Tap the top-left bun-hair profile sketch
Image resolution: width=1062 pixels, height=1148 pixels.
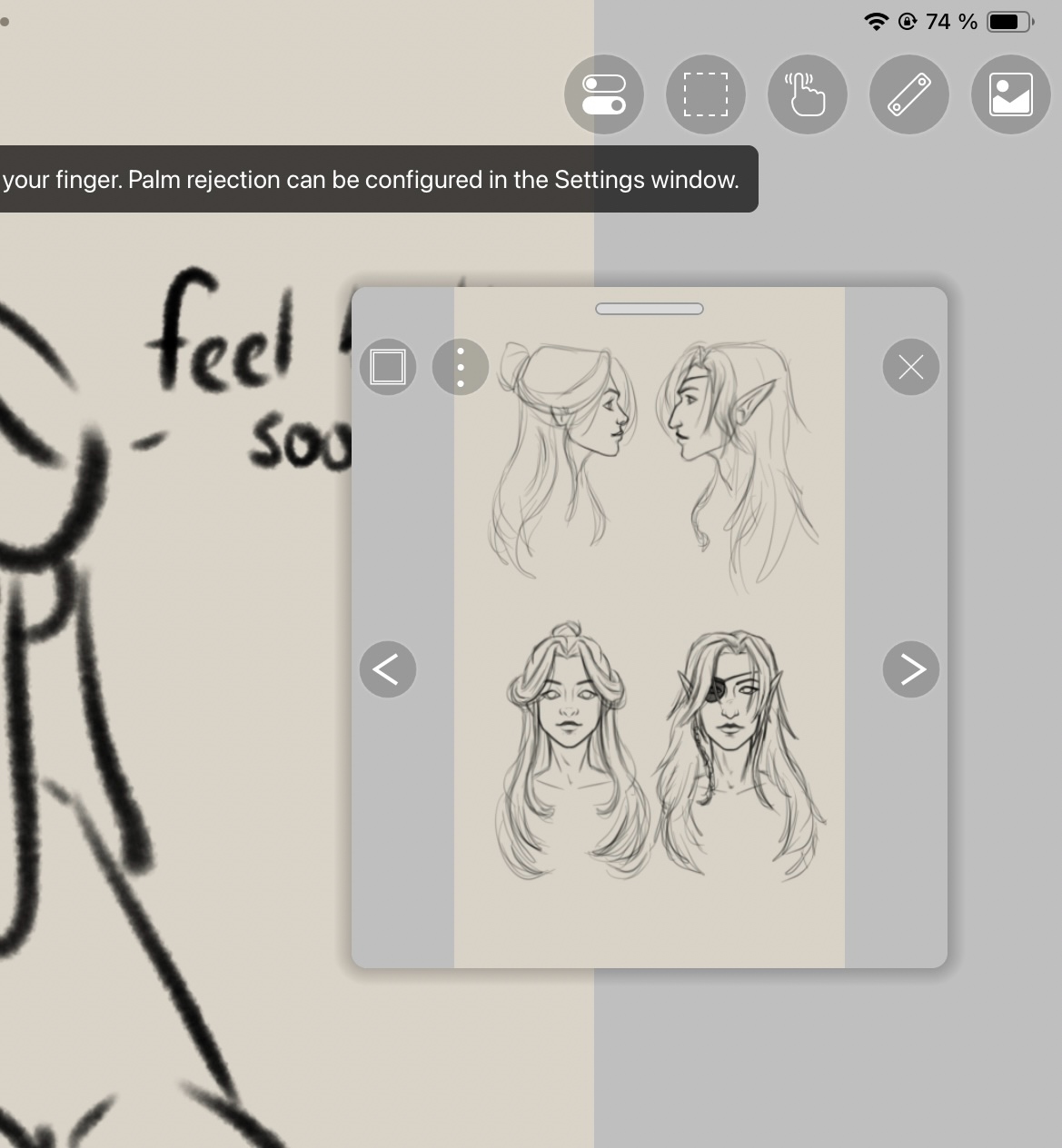(x=563, y=454)
